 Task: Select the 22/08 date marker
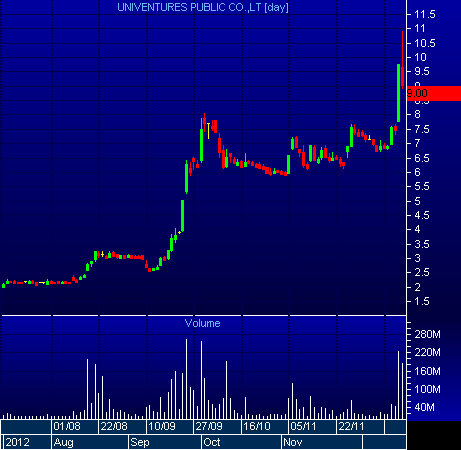114,426
